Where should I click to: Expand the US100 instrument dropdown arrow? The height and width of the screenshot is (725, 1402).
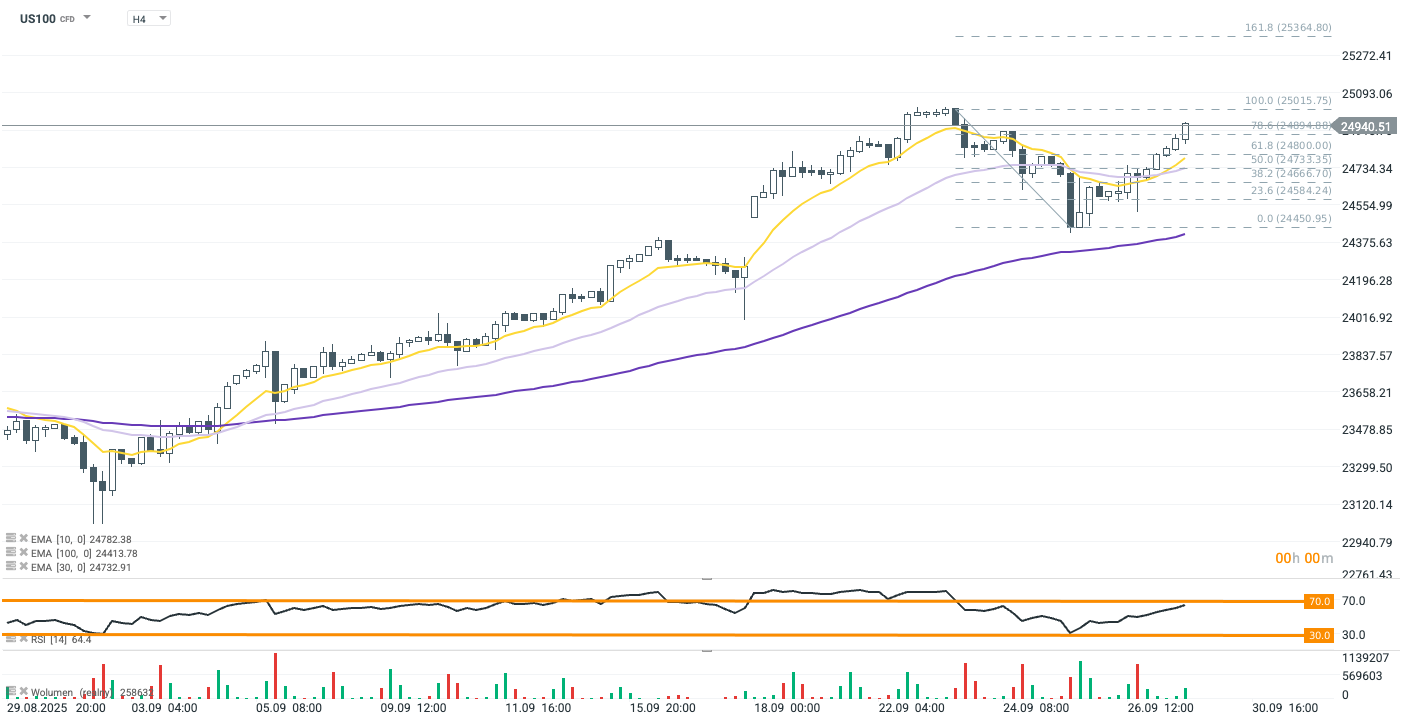point(87,18)
